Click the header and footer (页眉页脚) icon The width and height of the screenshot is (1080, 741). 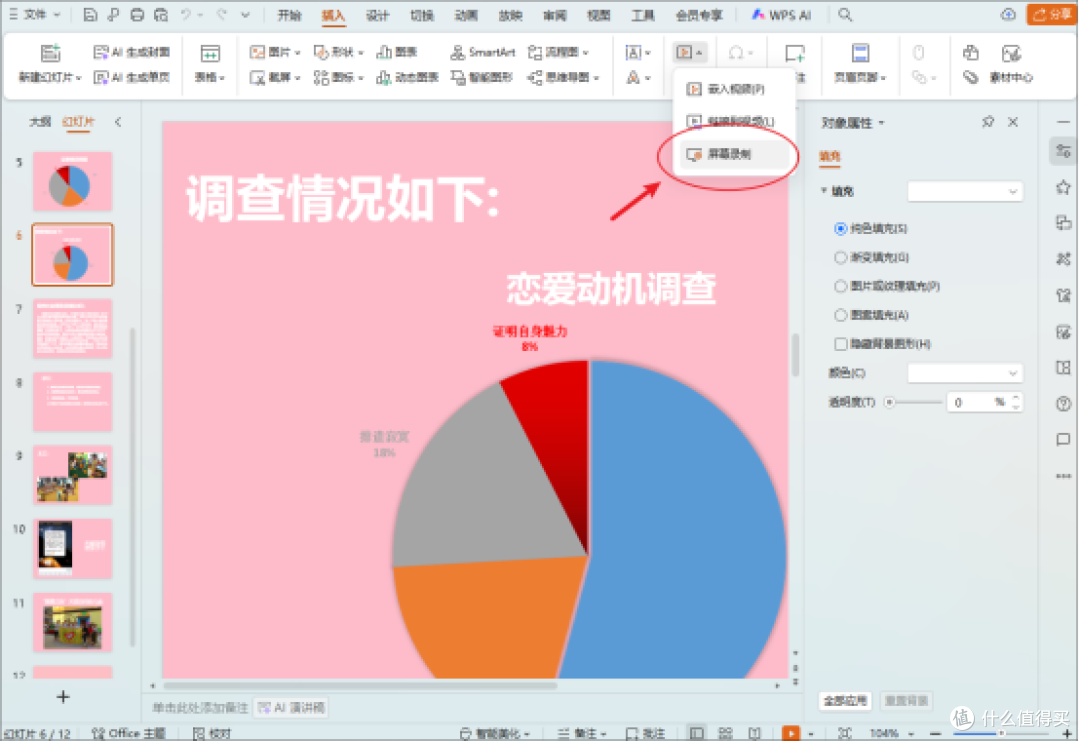pos(860,53)
